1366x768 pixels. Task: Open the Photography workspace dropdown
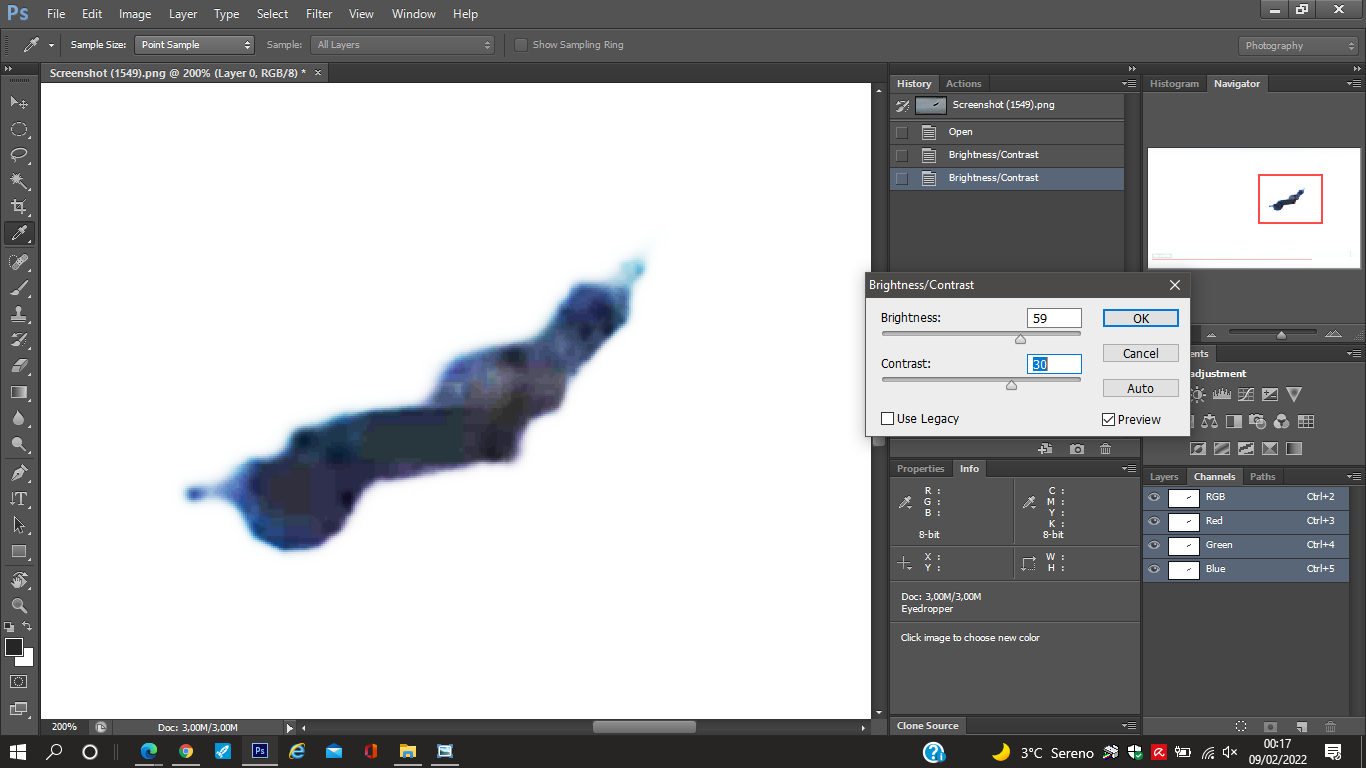coord(1297,46)
